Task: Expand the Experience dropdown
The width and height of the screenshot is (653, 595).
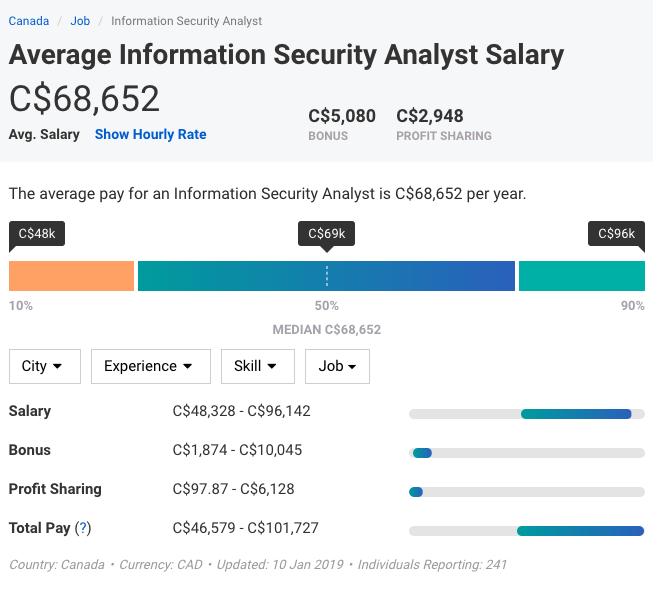Action: click(150, 366)
